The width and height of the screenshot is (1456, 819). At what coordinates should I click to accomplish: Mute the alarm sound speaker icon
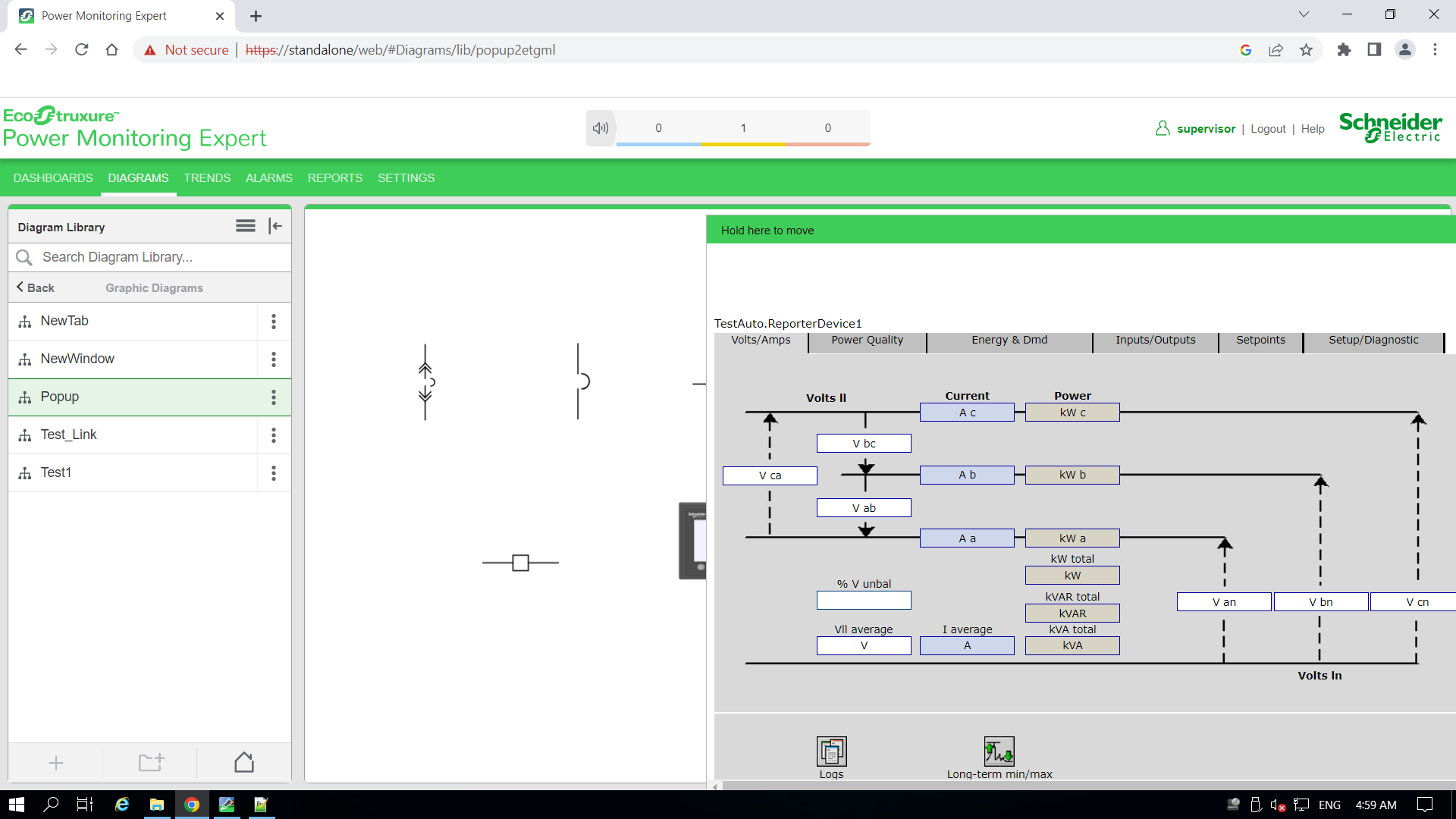[601, 128]
